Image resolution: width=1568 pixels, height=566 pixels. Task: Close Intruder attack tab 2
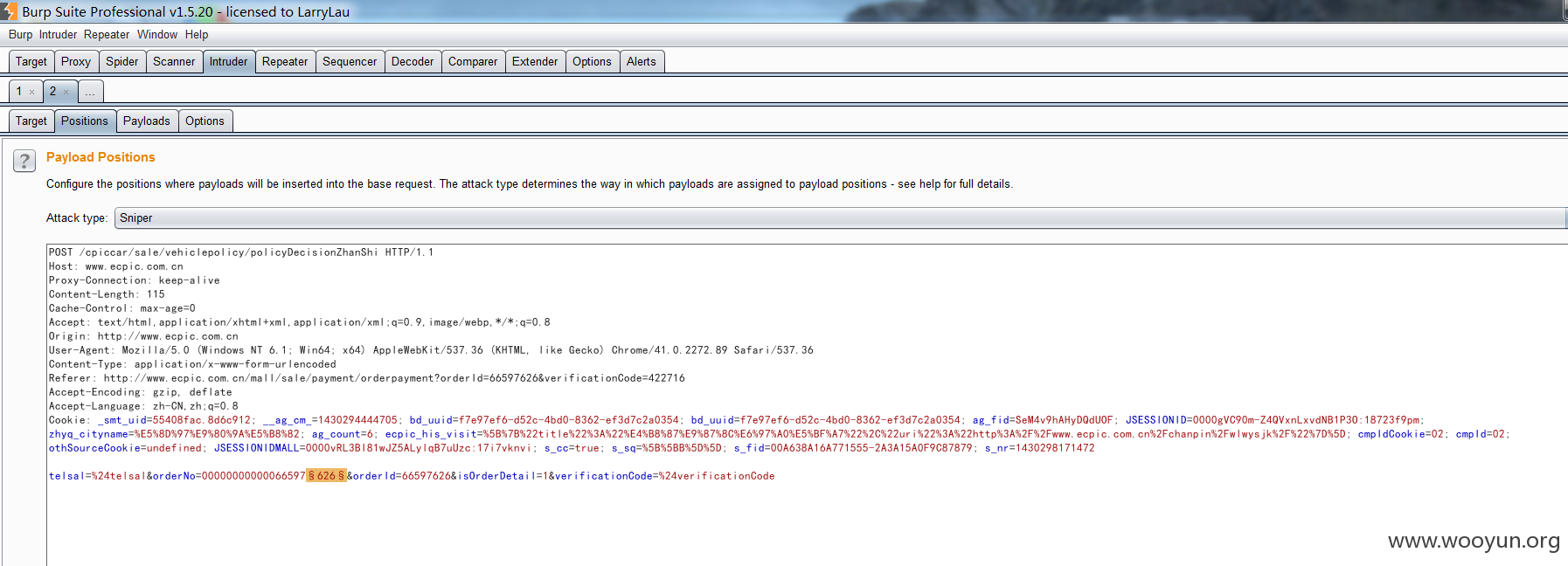(x=66, y=92)
